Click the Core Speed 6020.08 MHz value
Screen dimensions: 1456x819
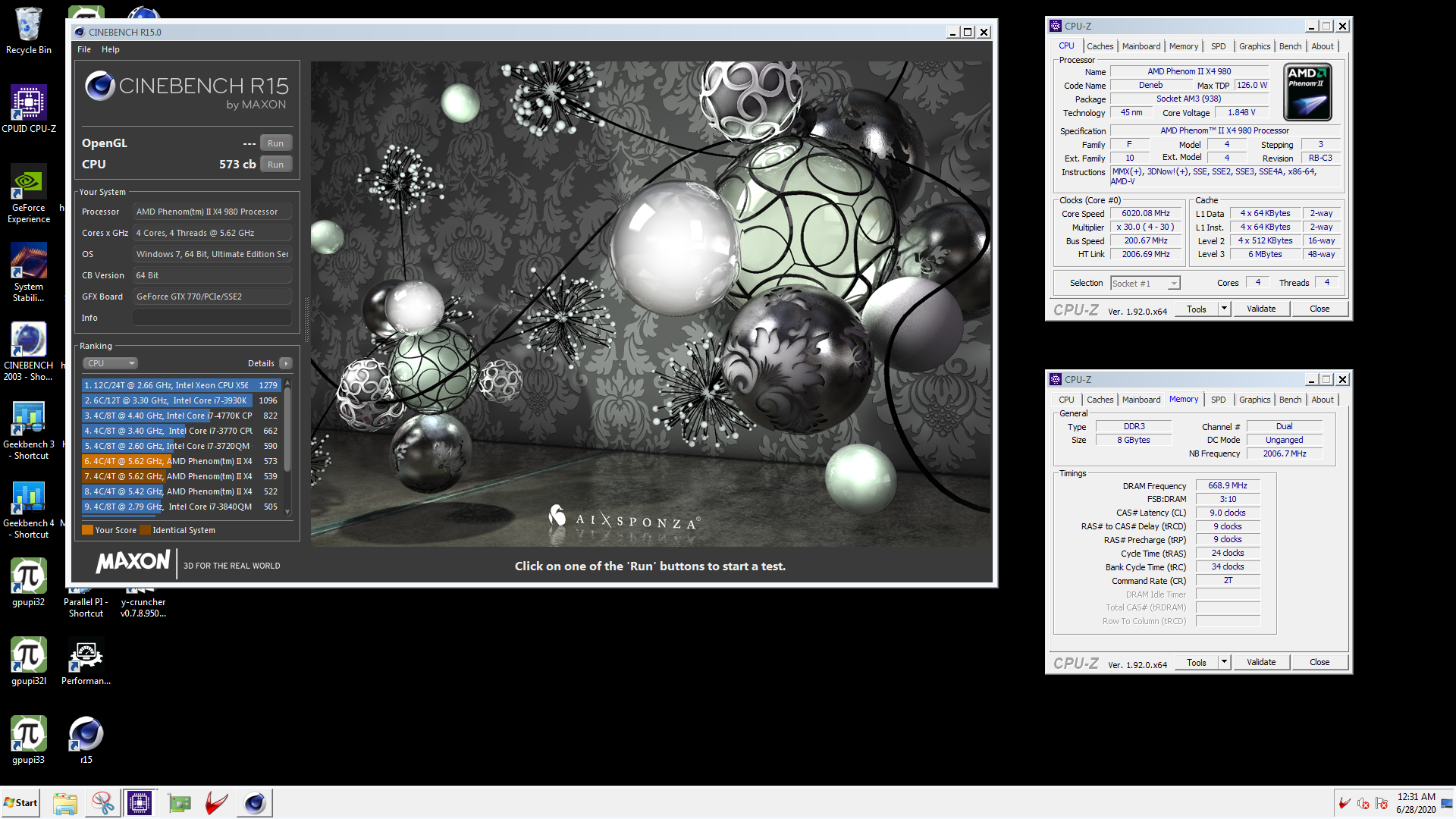tap(1145, 214)
